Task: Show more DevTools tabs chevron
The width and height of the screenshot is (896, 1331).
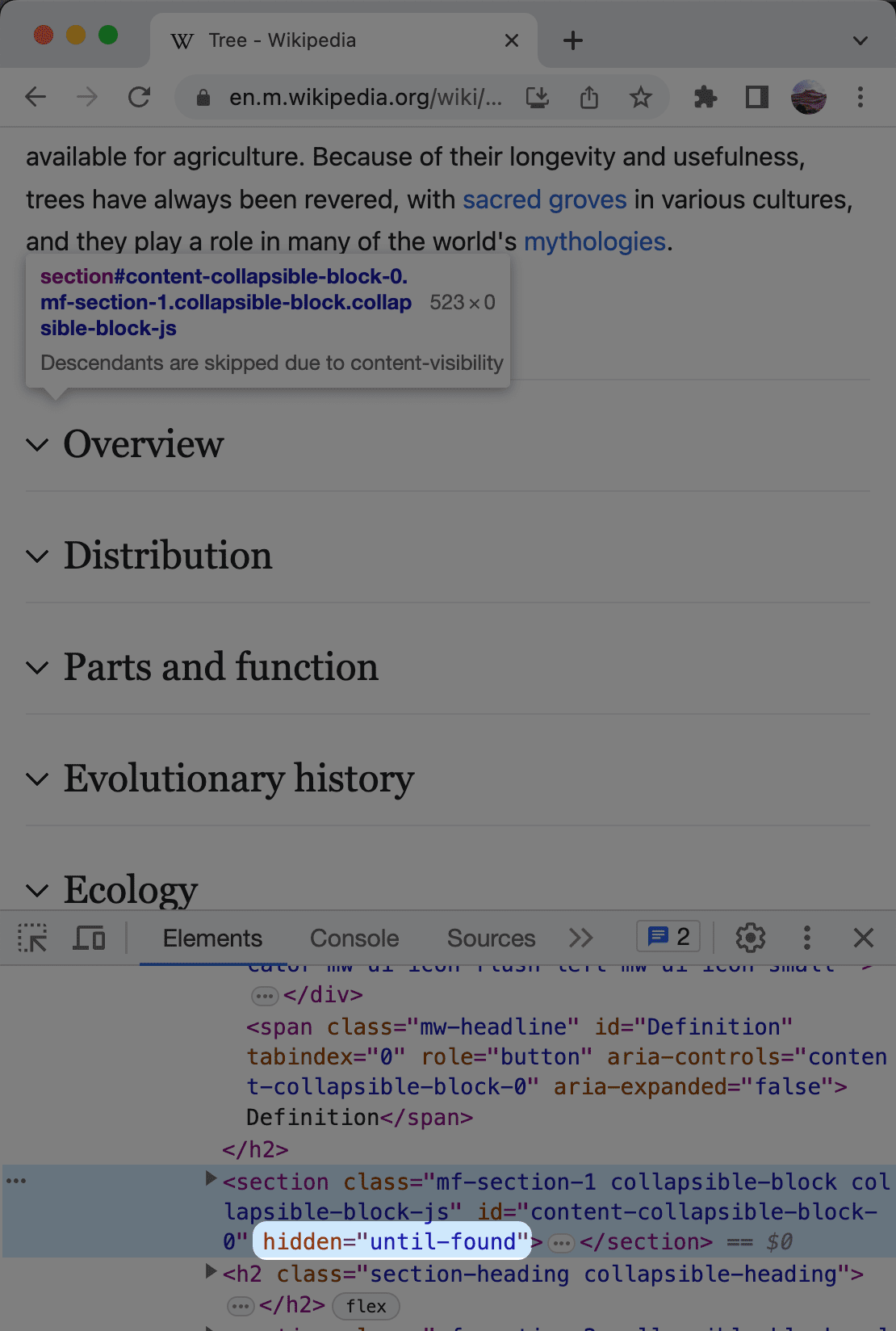Action: point(580,938)
